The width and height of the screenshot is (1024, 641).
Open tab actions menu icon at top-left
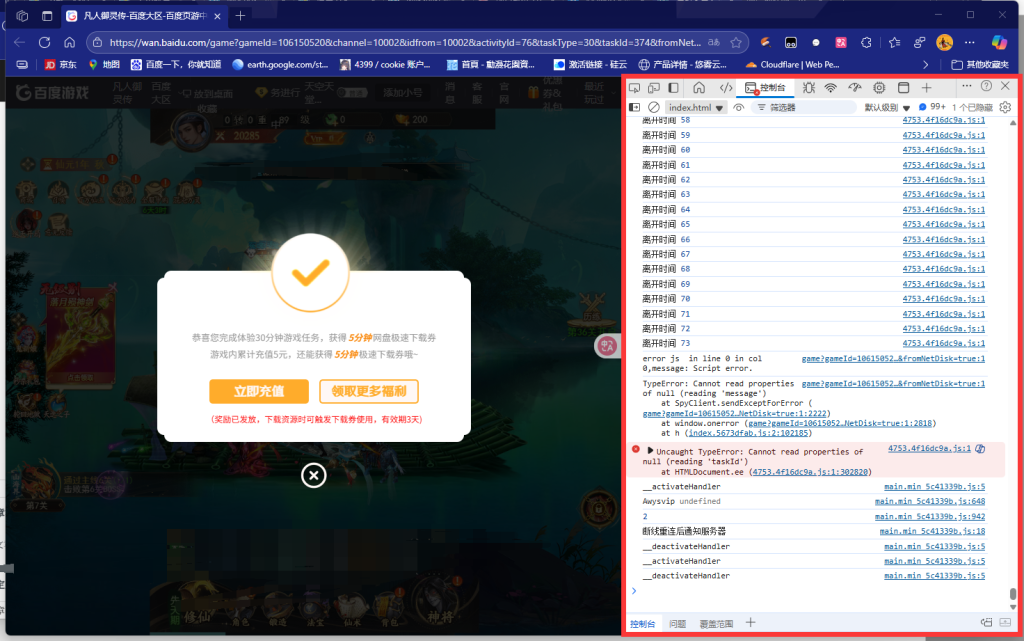(x=47, y=16)
